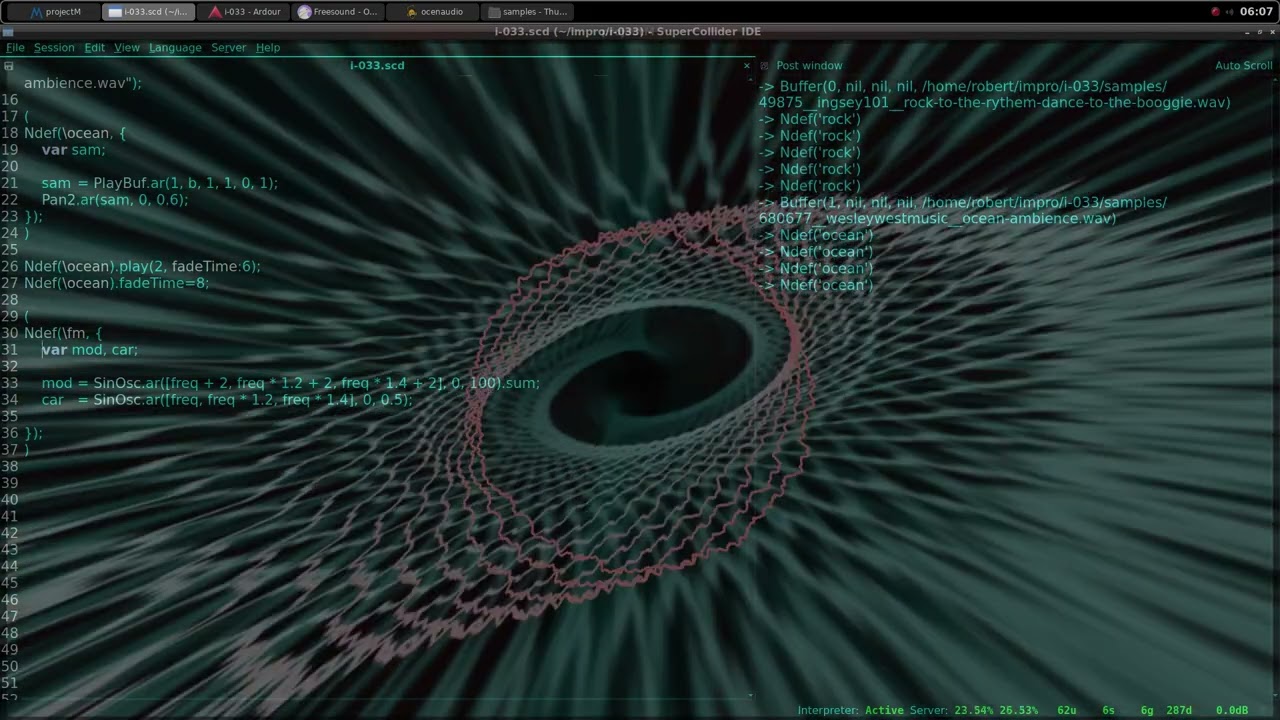Open the Server menu

(228, 47)
